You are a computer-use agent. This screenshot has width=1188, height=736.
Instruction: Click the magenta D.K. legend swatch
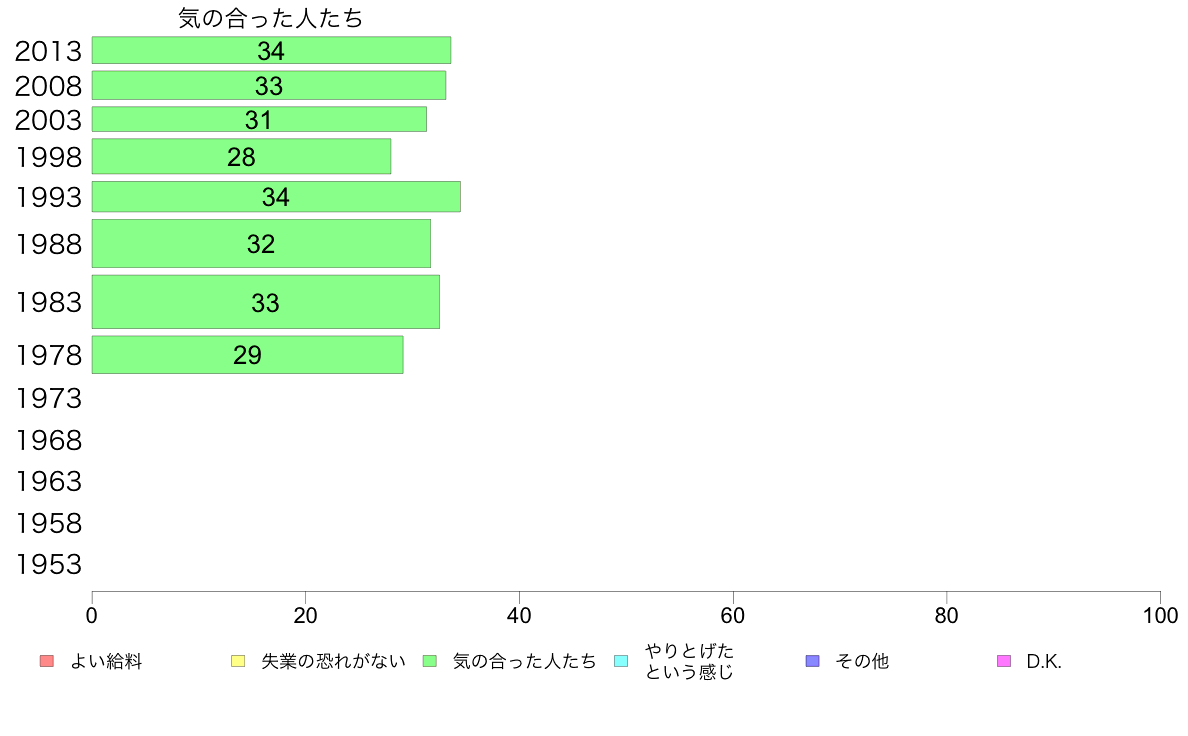(x=1004, y=661)
